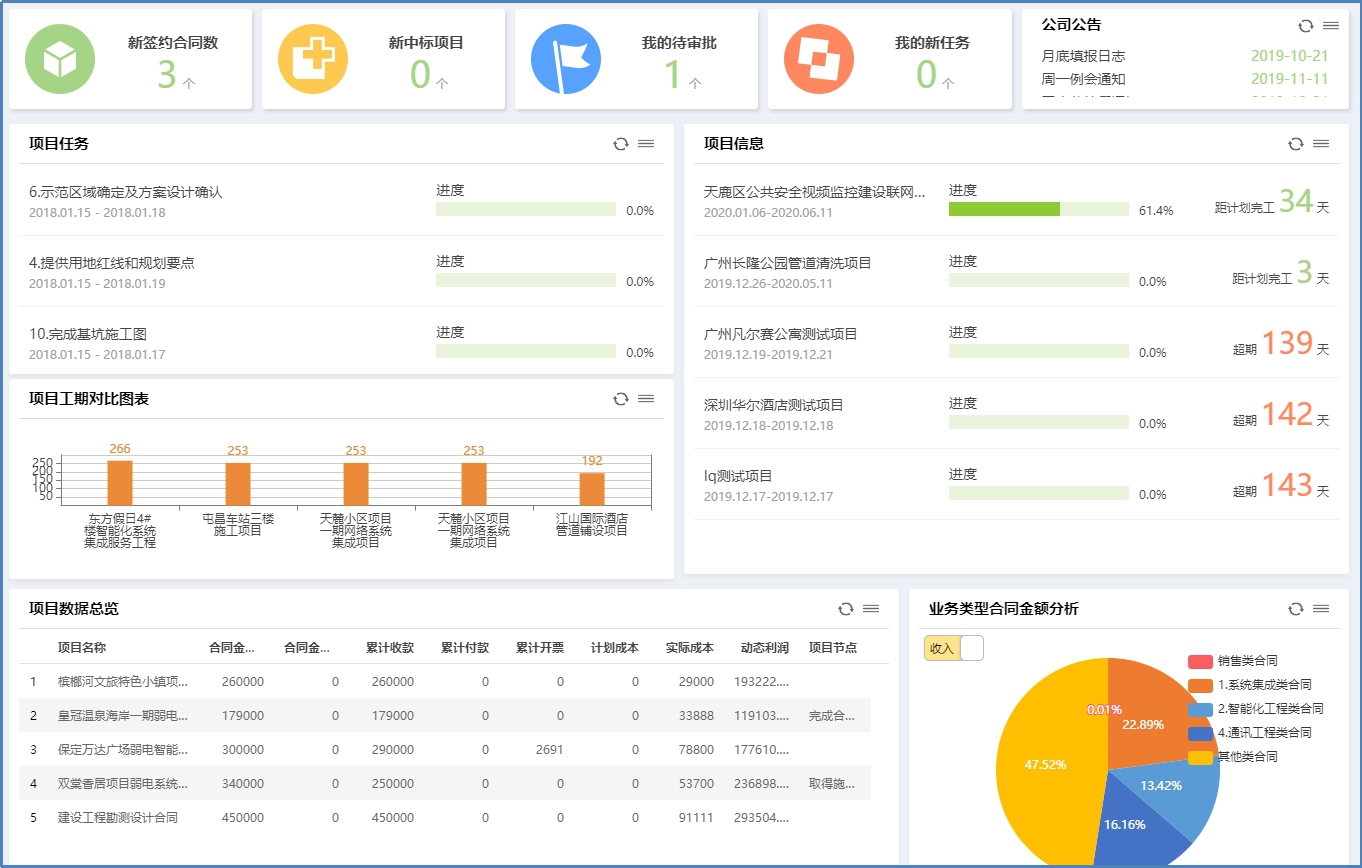Open the 月底填报日志 announcement
Screen dimensions: 1362x868
pos(1083,56)
